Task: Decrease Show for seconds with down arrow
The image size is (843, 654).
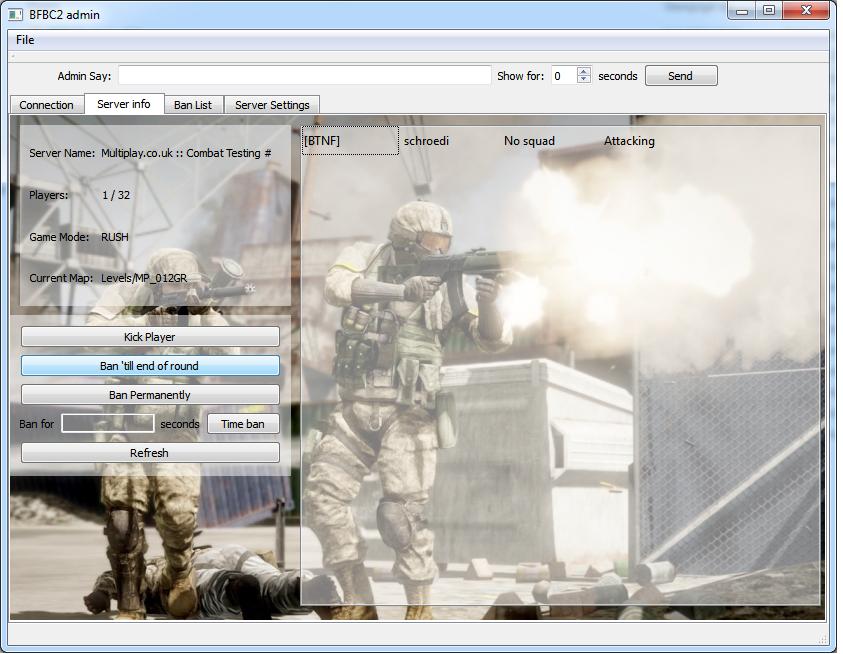Action: [x=584, y=80]
